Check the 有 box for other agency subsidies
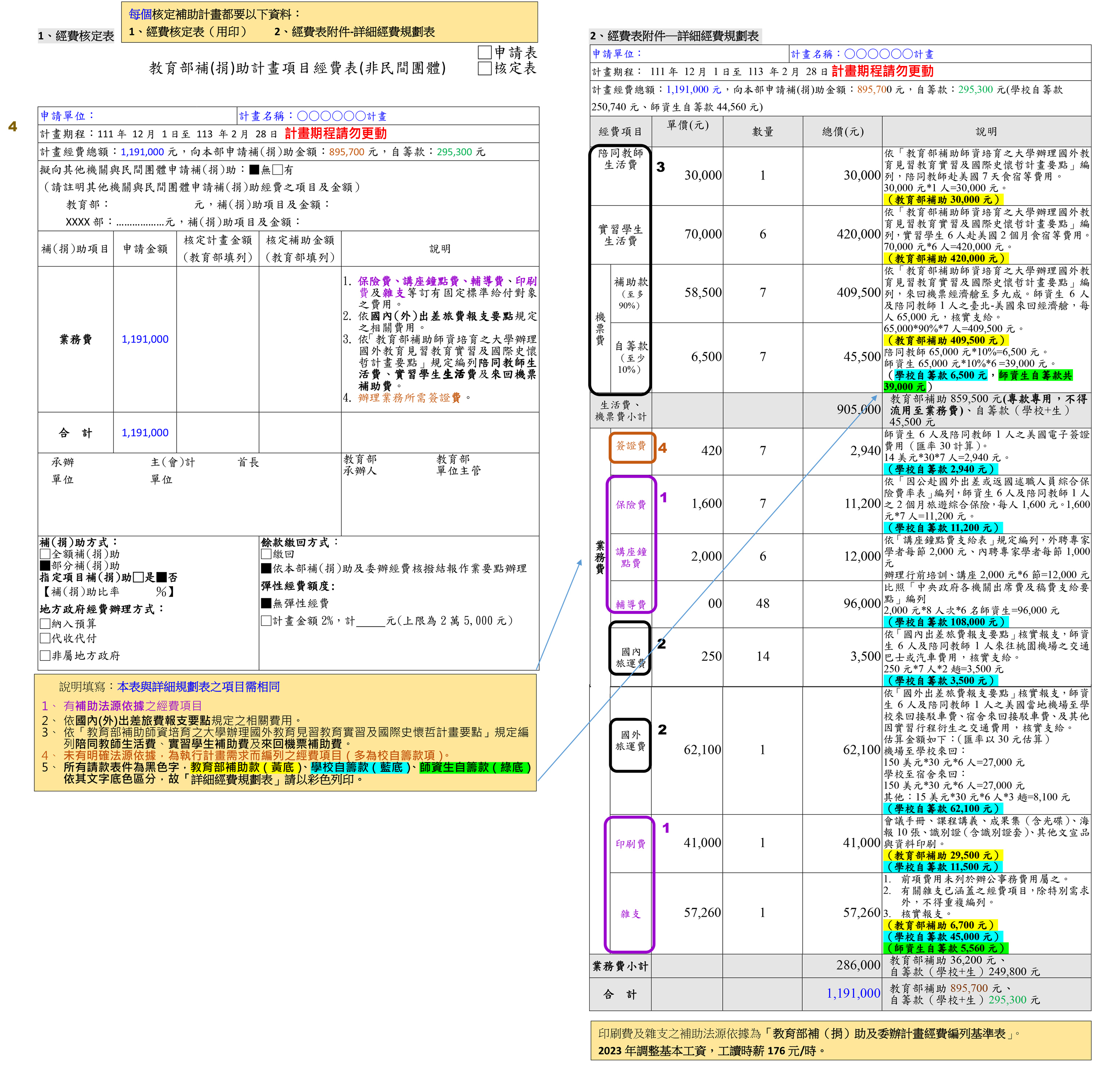This screenshot has height=1080, width=1120. coord(278,170)
